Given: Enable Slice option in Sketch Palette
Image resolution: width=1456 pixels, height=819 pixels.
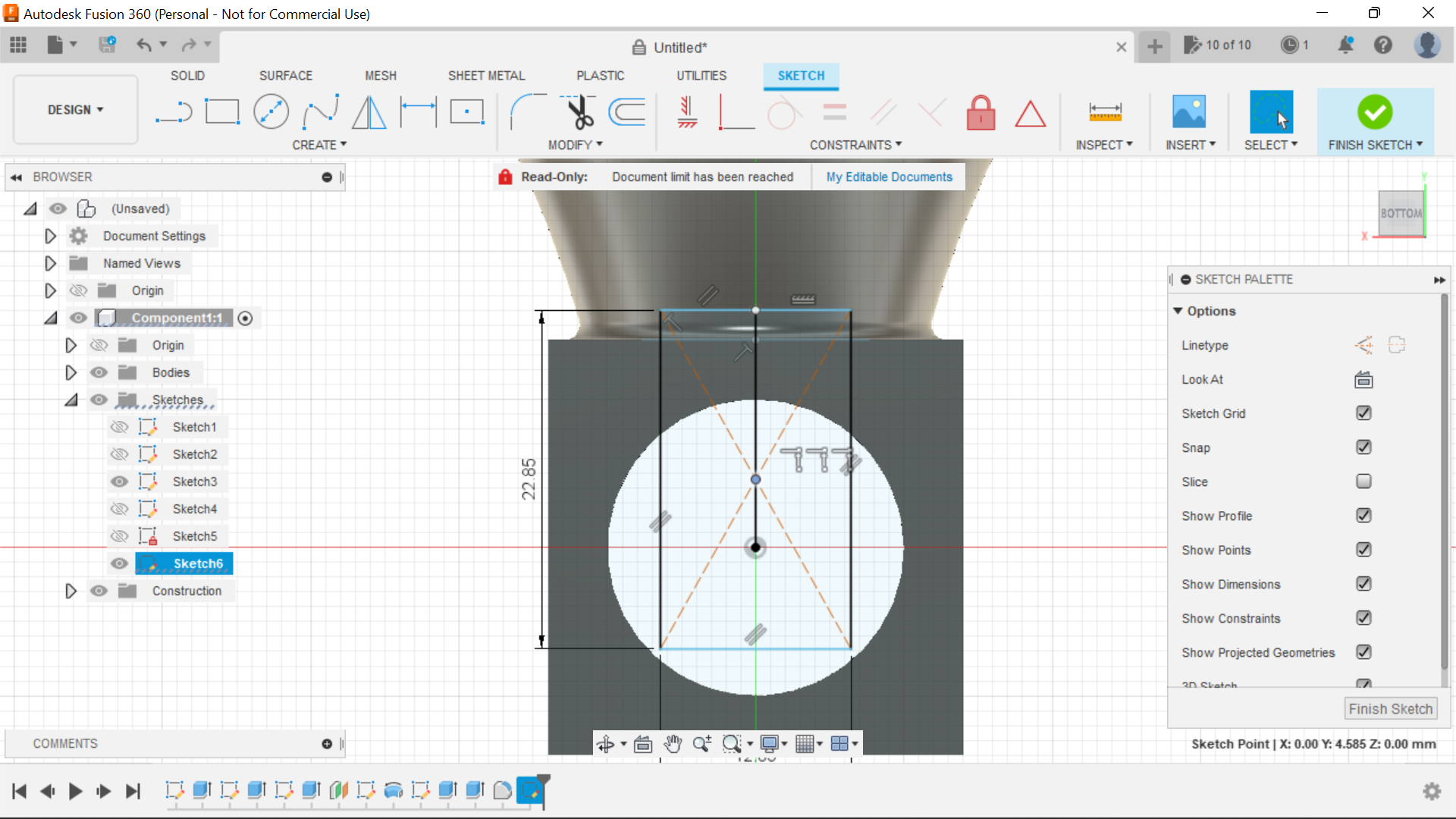Looking at the screenshot, I should 1363,481.
